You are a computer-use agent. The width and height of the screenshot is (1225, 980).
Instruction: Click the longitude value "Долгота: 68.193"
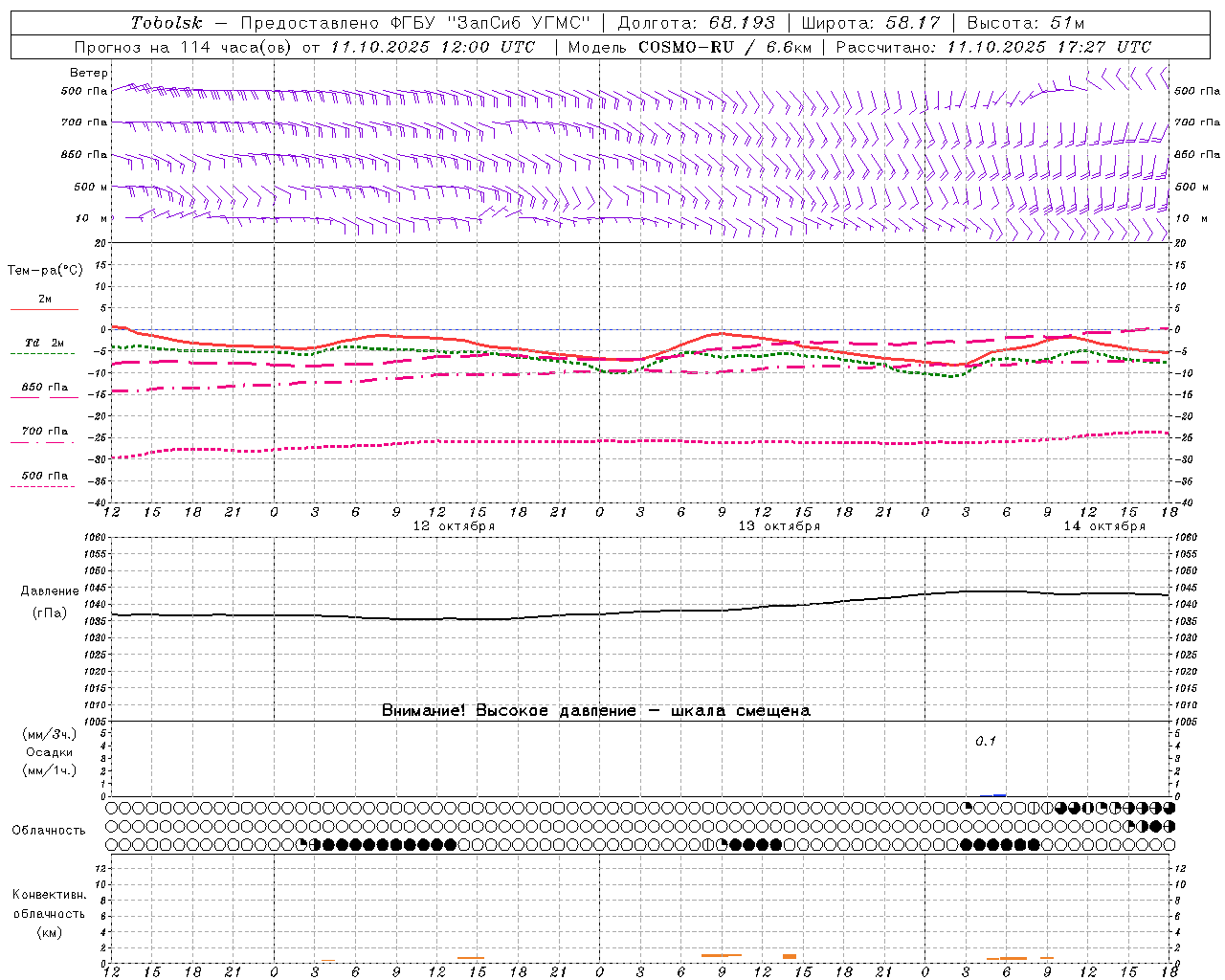click(696, 23)
